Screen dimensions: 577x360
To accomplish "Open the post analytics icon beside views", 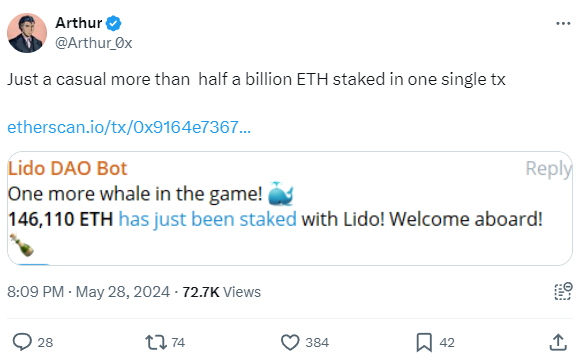I will point(563,292).
